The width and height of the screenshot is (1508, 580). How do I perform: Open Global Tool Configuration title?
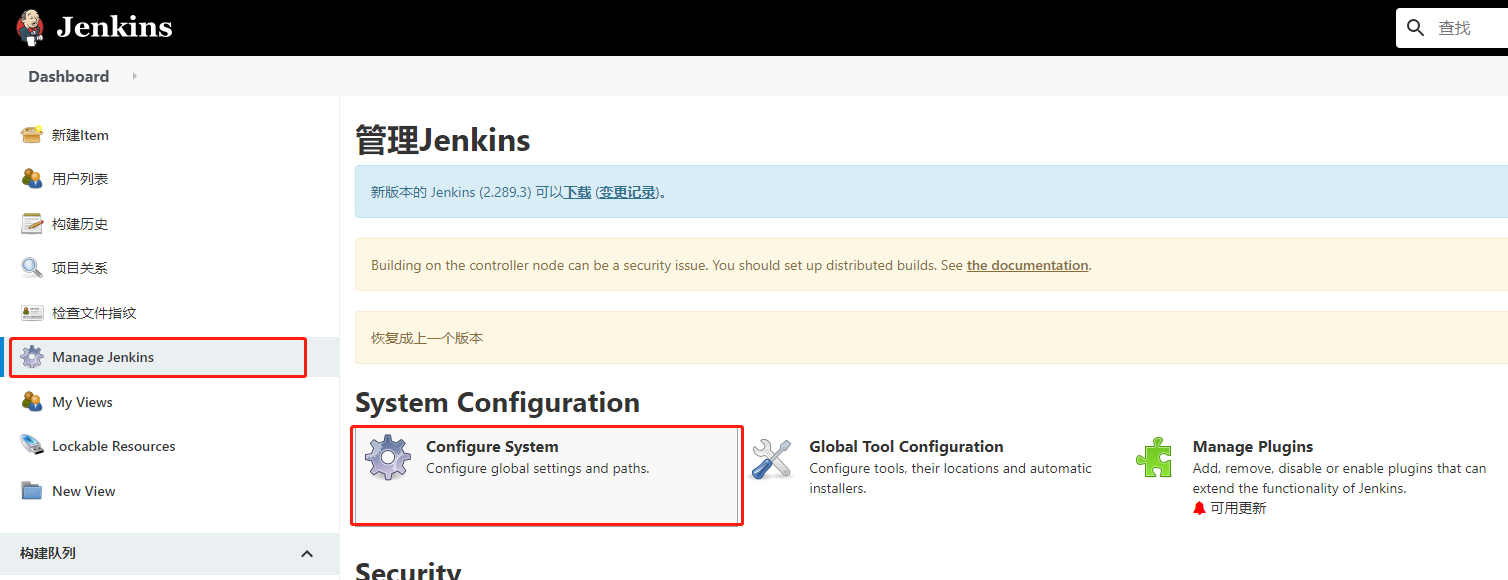(906, 446)
